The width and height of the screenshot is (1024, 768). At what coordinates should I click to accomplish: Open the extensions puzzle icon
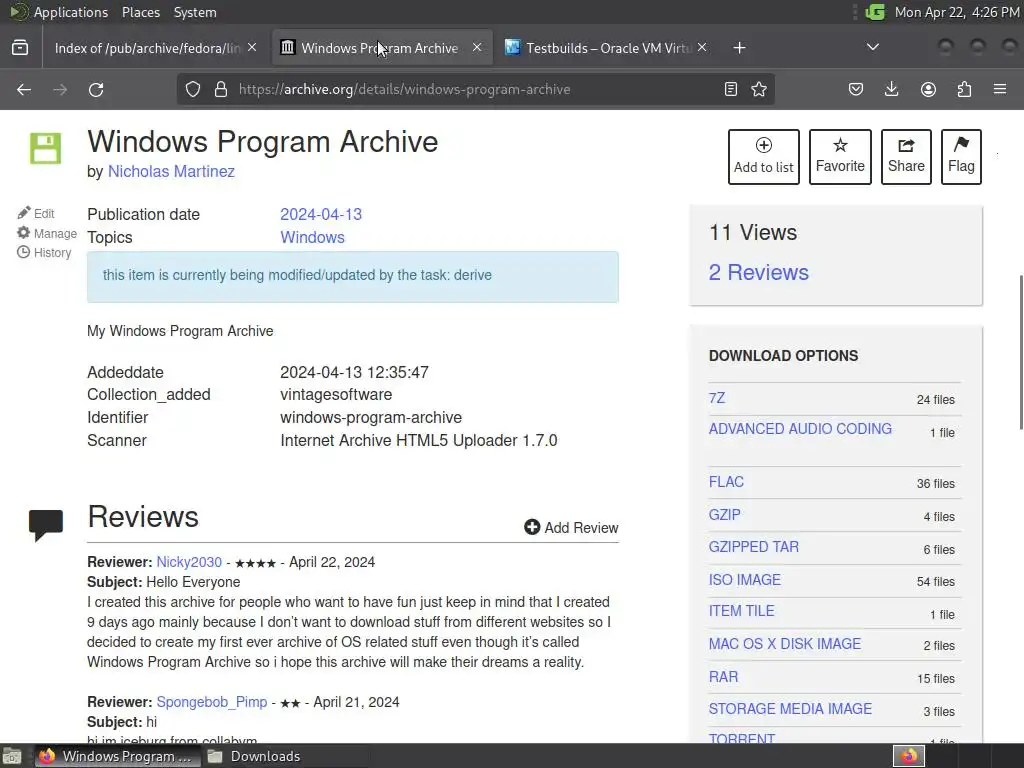pos(964,89)
